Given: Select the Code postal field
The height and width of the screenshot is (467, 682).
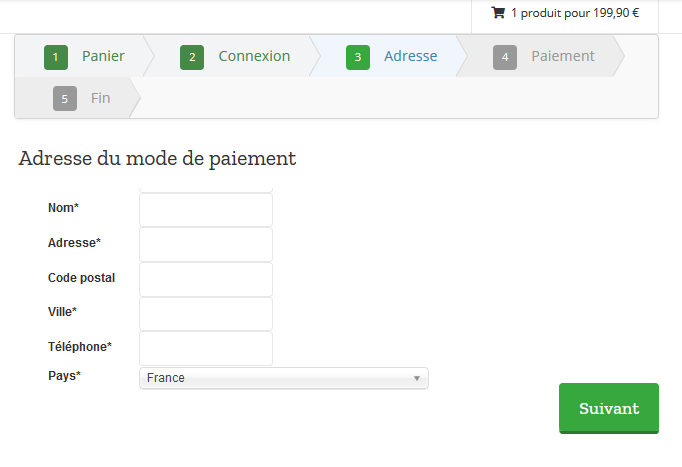Looking at the screenshot, I should [x=206, y=279].
